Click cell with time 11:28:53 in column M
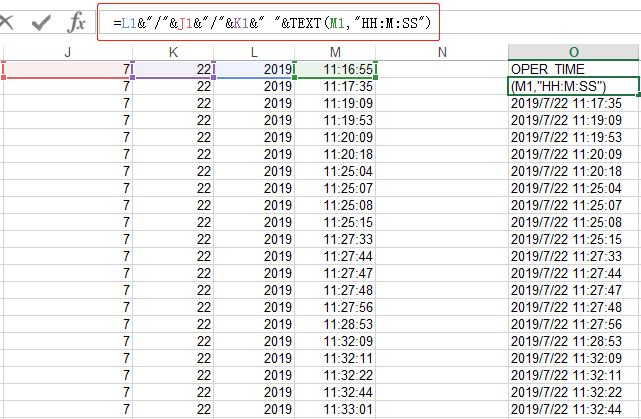 (x=335, y=325)
